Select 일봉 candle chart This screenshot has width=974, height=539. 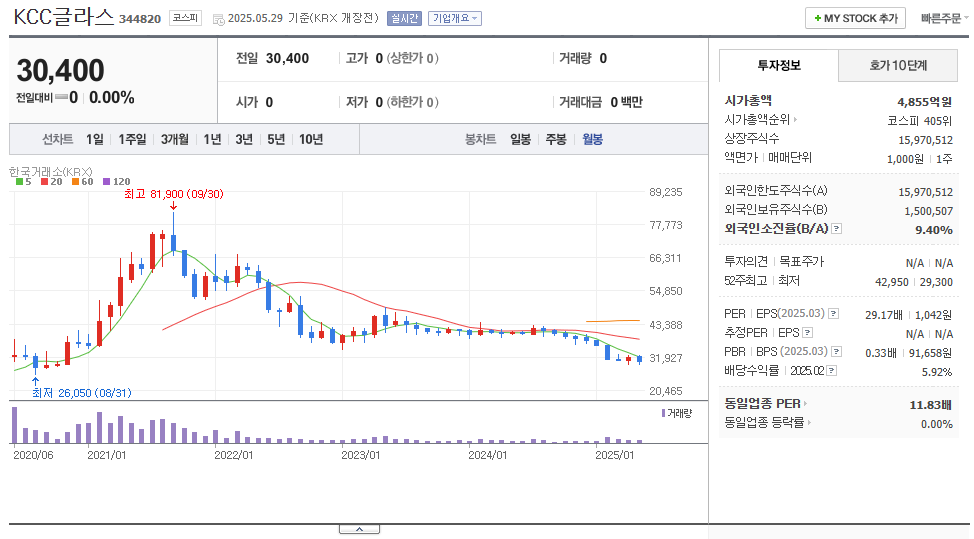[521, 139]
